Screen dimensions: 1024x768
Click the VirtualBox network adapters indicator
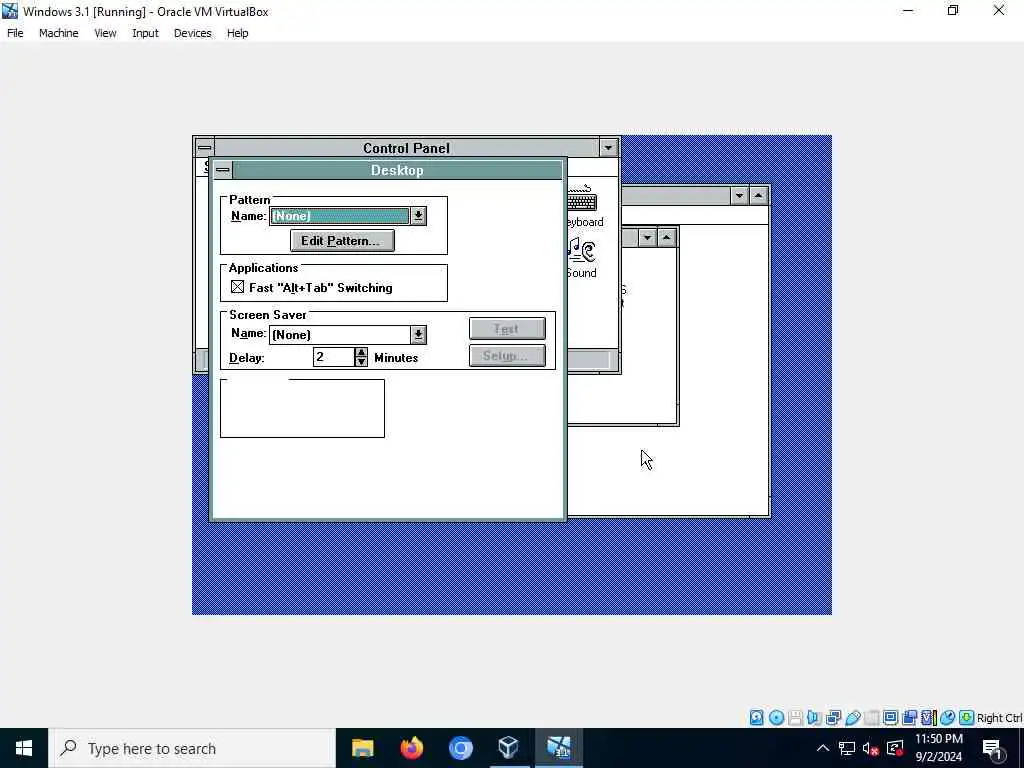[x=833, y=718]
